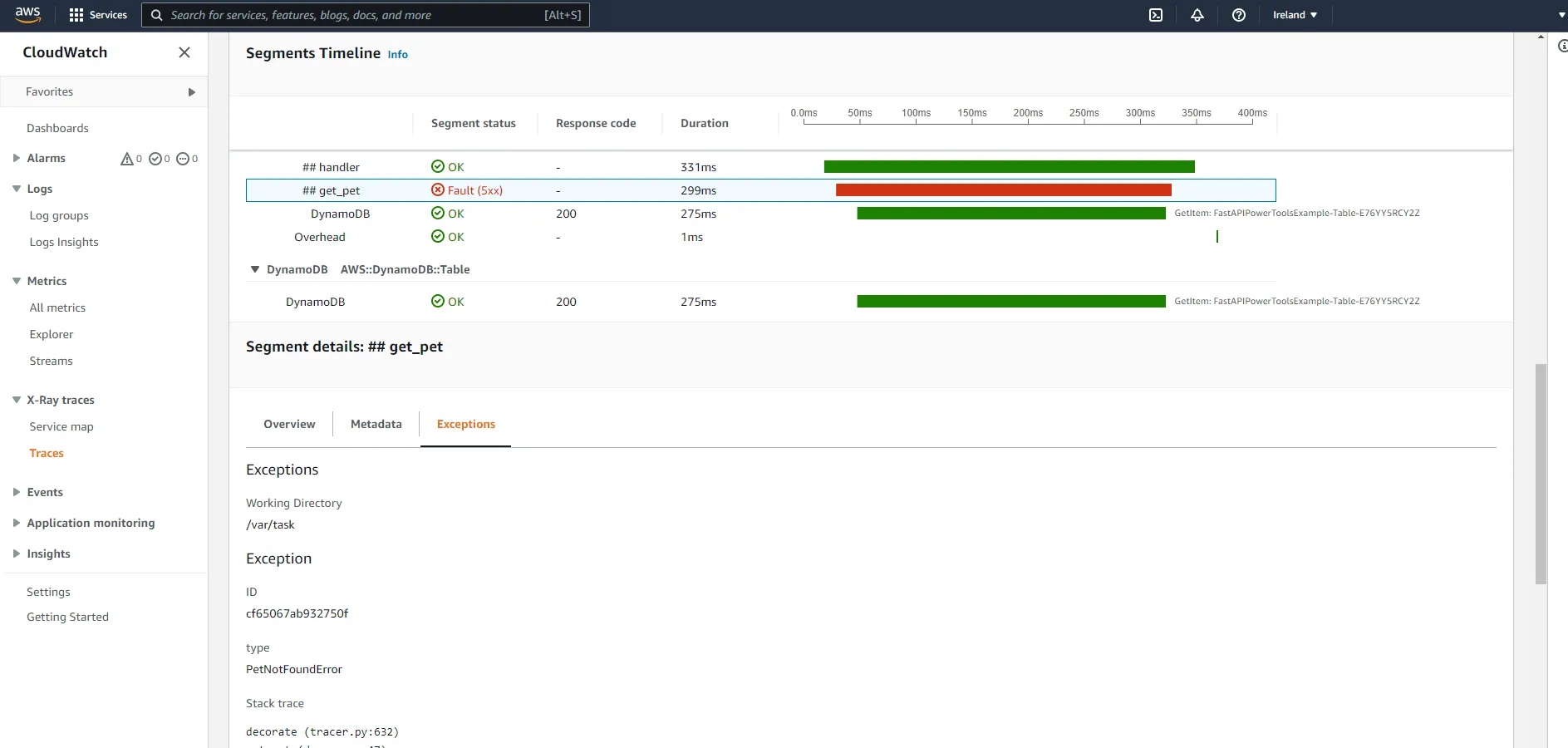Open the Services grid menu
Image resolution: width=1568 pixels, height=748 pixels.
[x=74, y=15]
